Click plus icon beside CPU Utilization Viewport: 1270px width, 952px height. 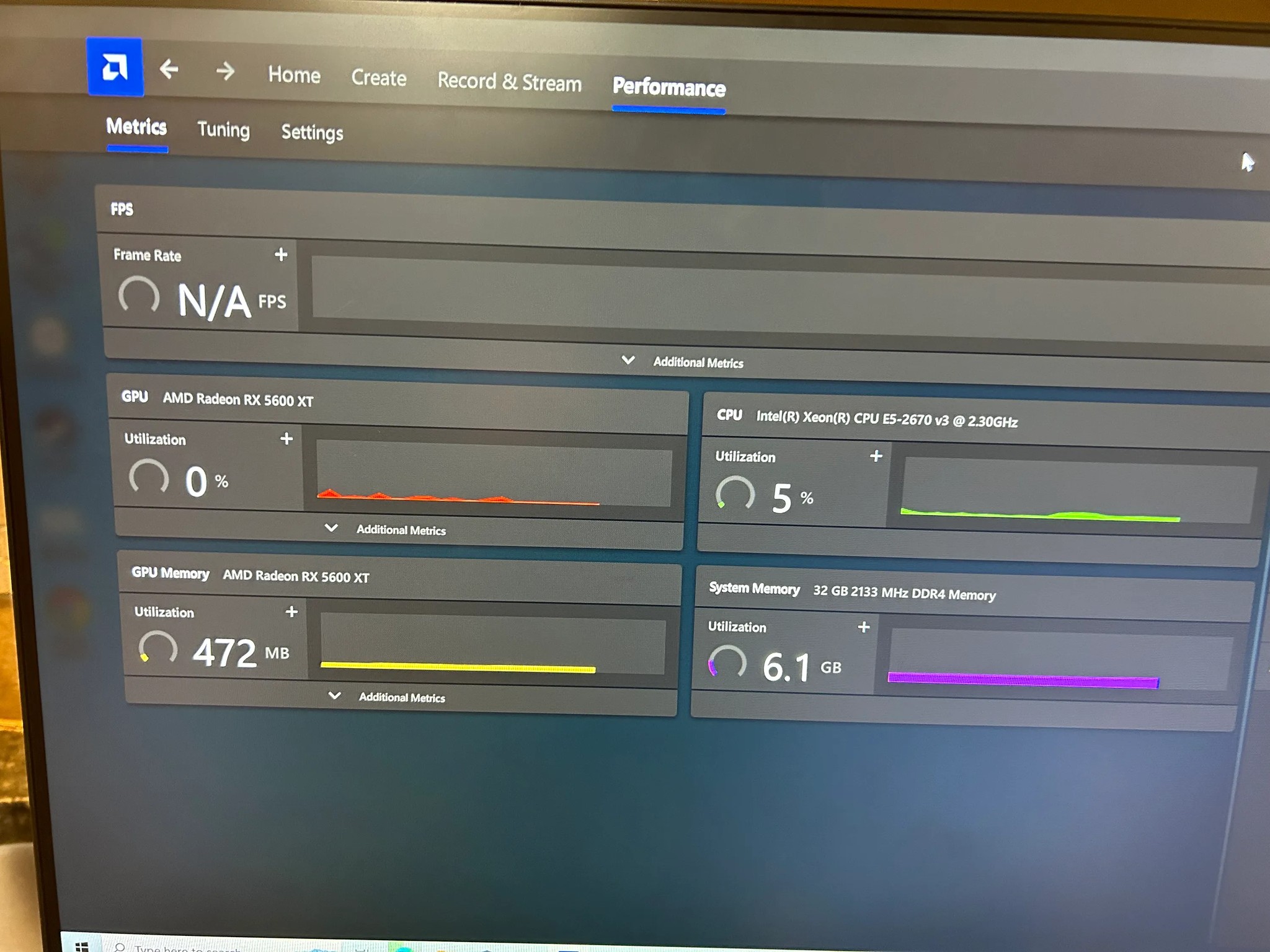(x=876, y=456)
